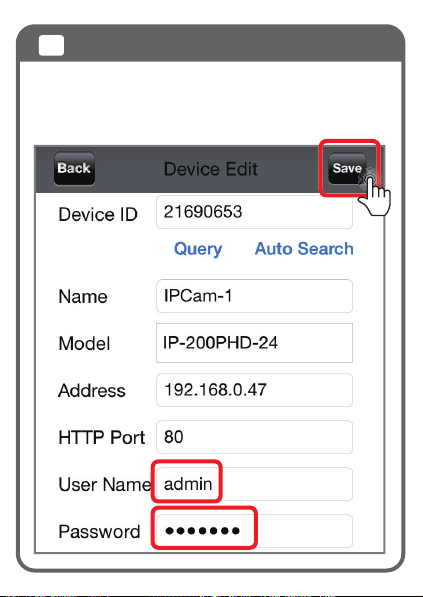The image size is (423, 597).
Task: Click the Device ID label
Action: [x=98, y=215]
